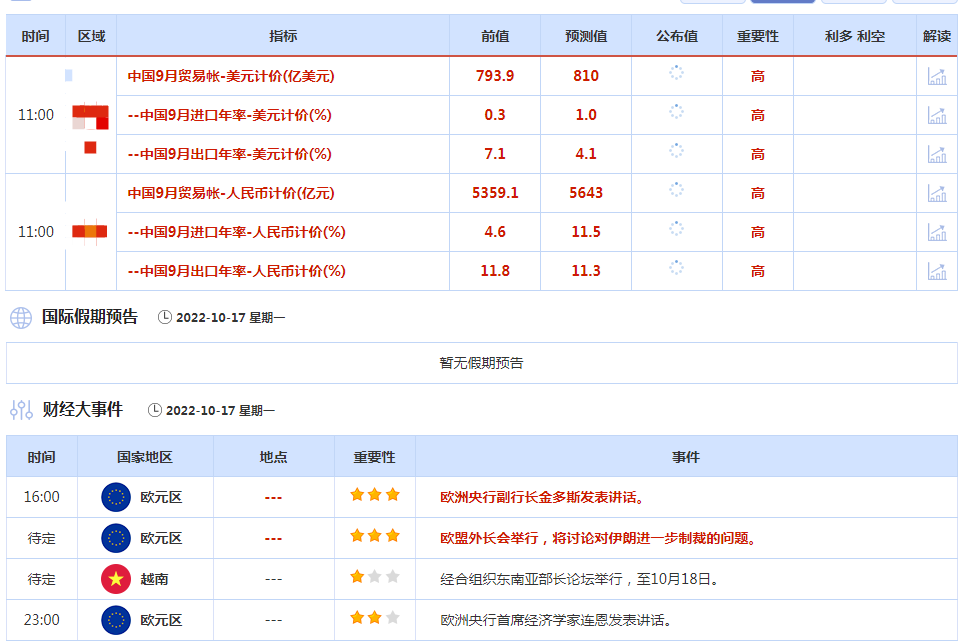
Task: Open chart icon for 中国9月出口年率-人民币计价 row
Action: 937,271
